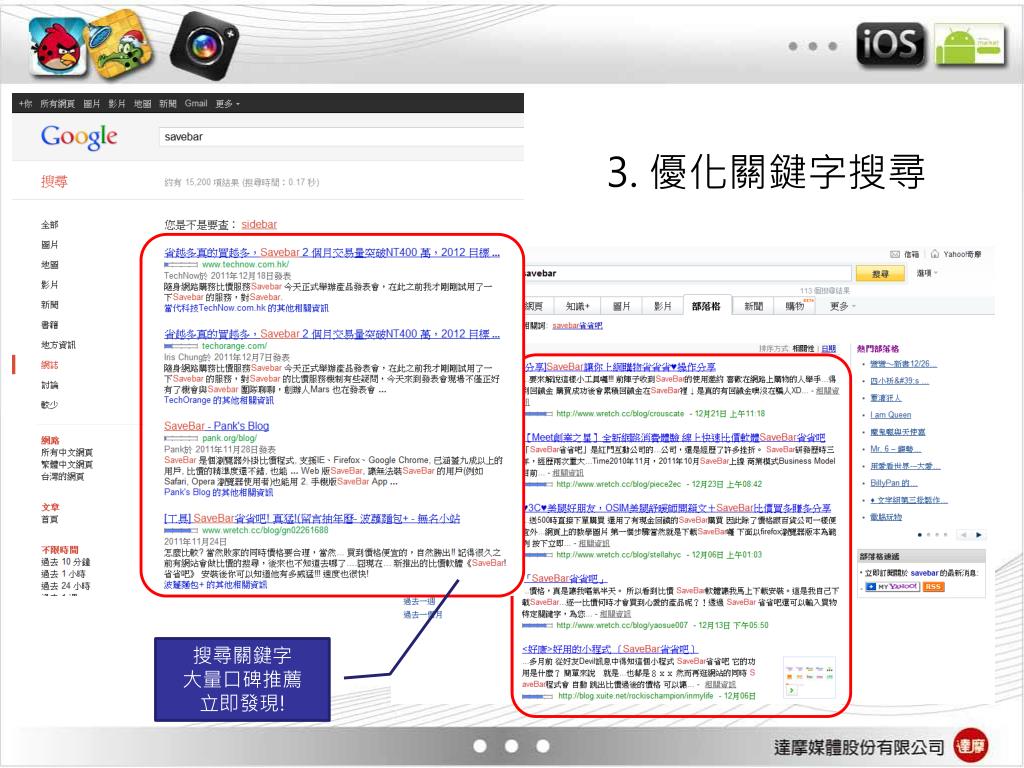Open BillyPan blog in popular blogs
Image resolution: width=1024 pixels, height=768 pixels.
[x=893, y=483]
